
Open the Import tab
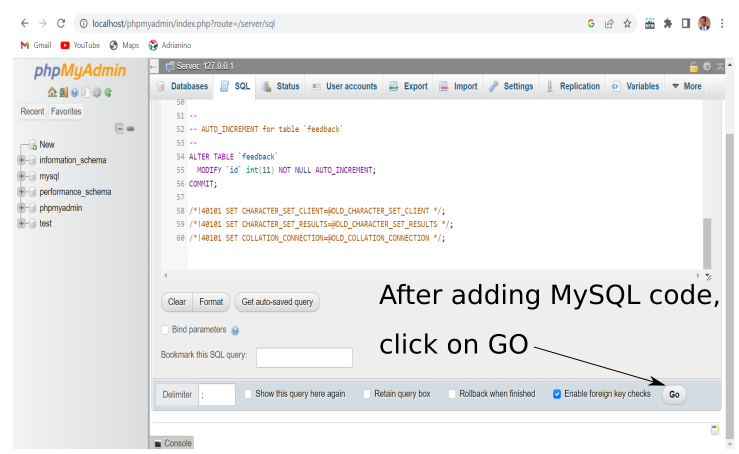click(459, 86)
